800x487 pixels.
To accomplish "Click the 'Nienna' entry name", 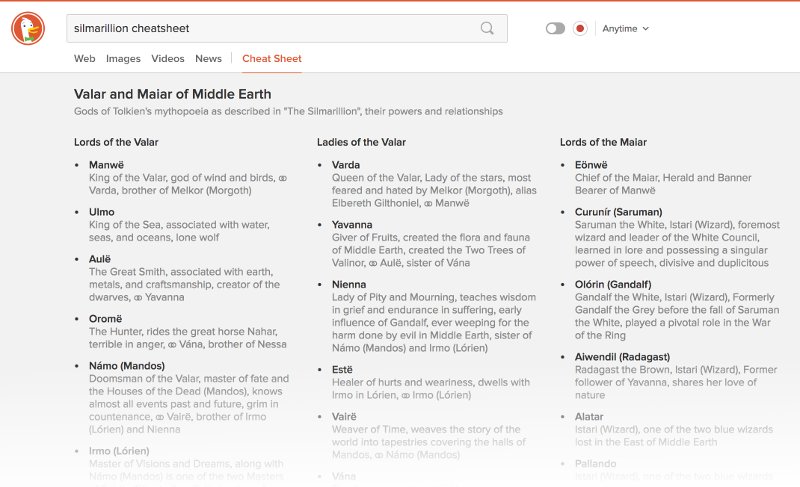I will click(x=349, y=284).
